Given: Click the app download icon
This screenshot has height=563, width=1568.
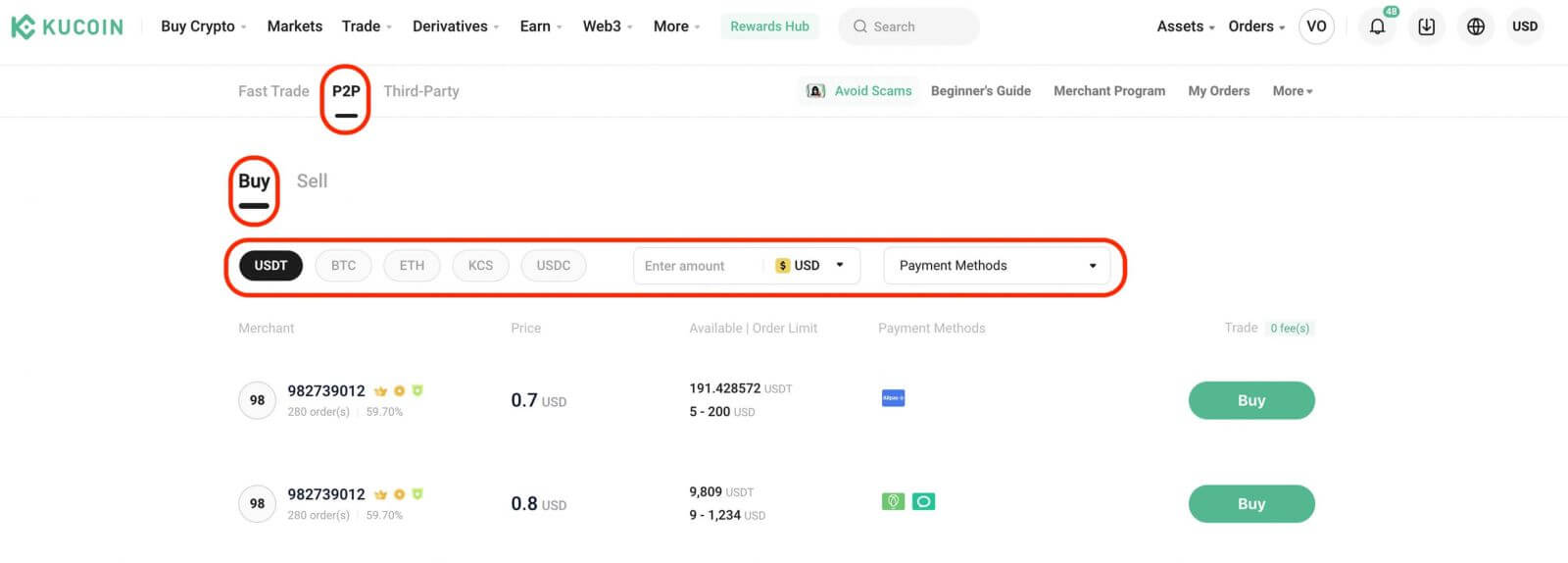Looking at the screenshot, I should click(x=1426, y=26).
